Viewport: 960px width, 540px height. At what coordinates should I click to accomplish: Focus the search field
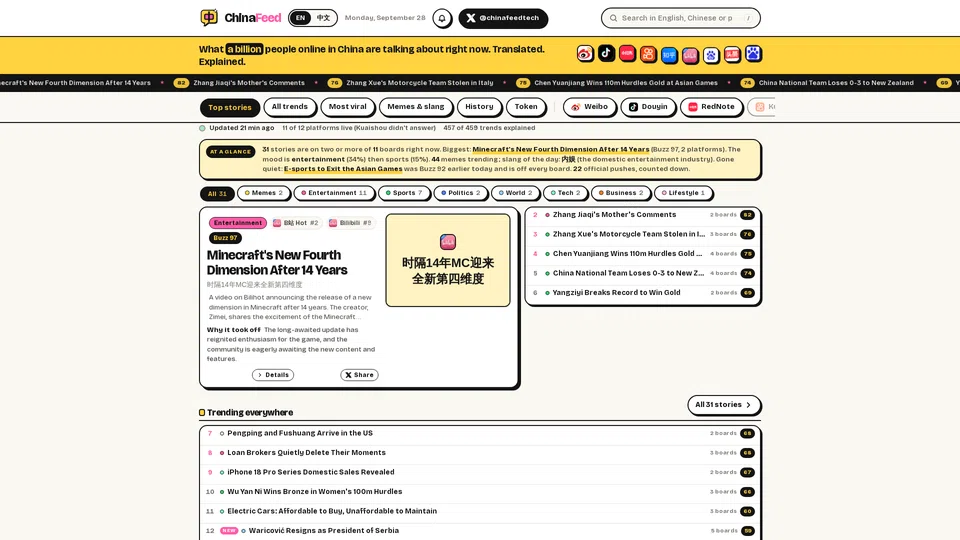click(x=680, y=18)
